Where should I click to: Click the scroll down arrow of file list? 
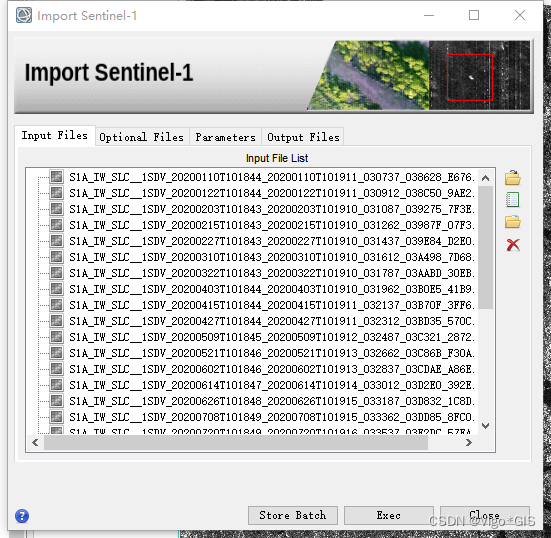point(486,426)
